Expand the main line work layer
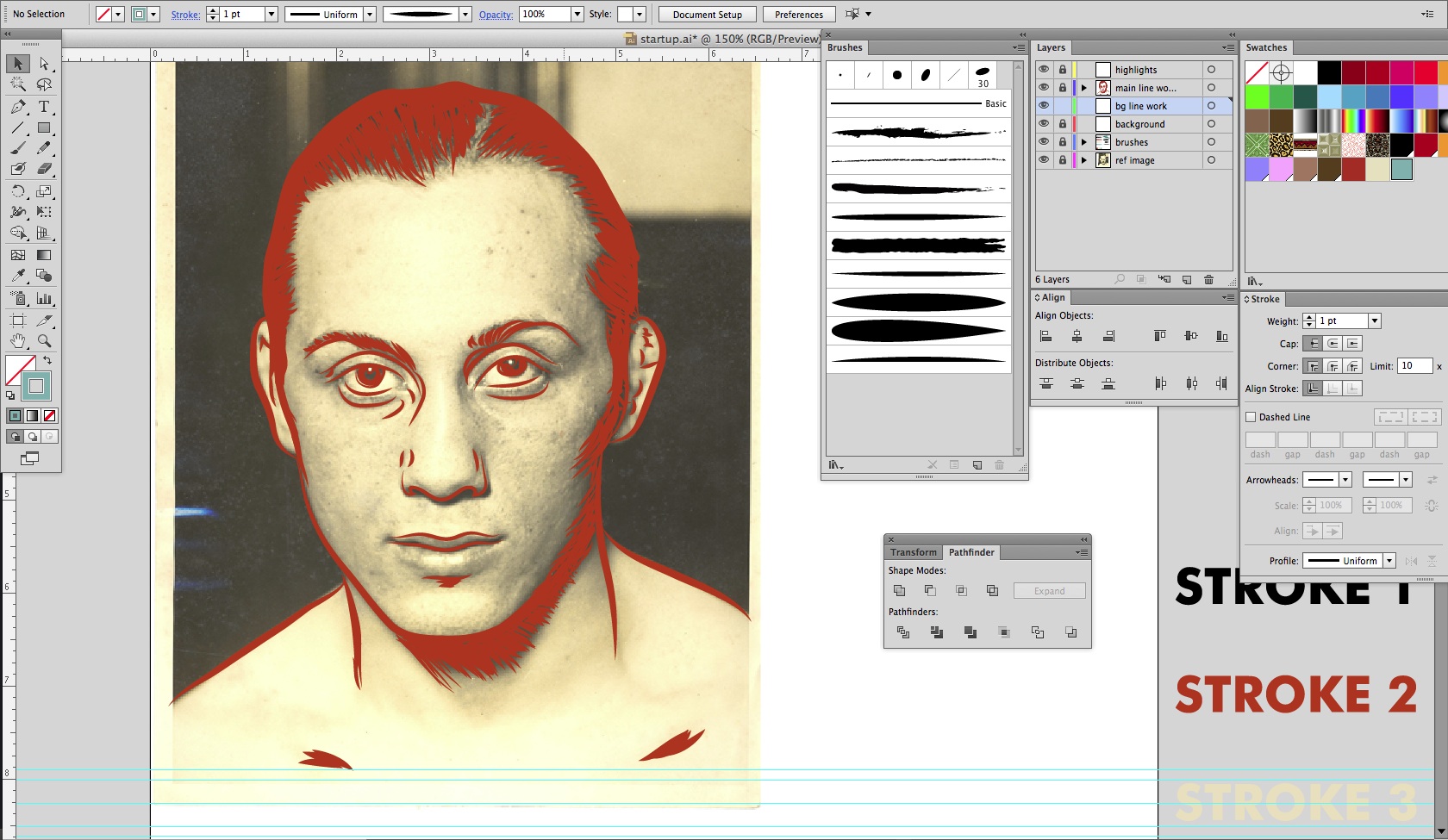 [x=1084, y=88]
